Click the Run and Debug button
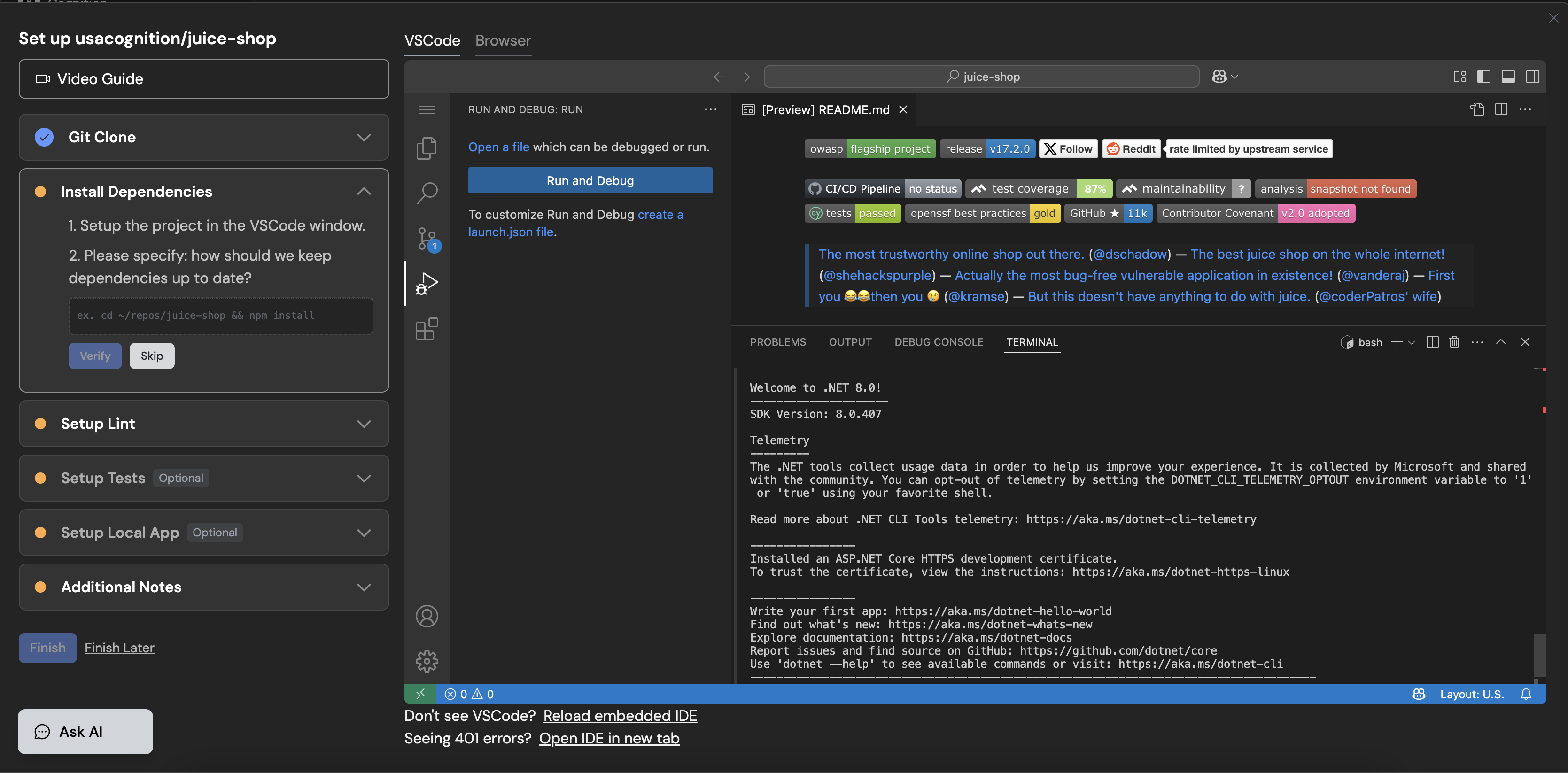This screenshot has height=773, width=1568. (590, 181)
